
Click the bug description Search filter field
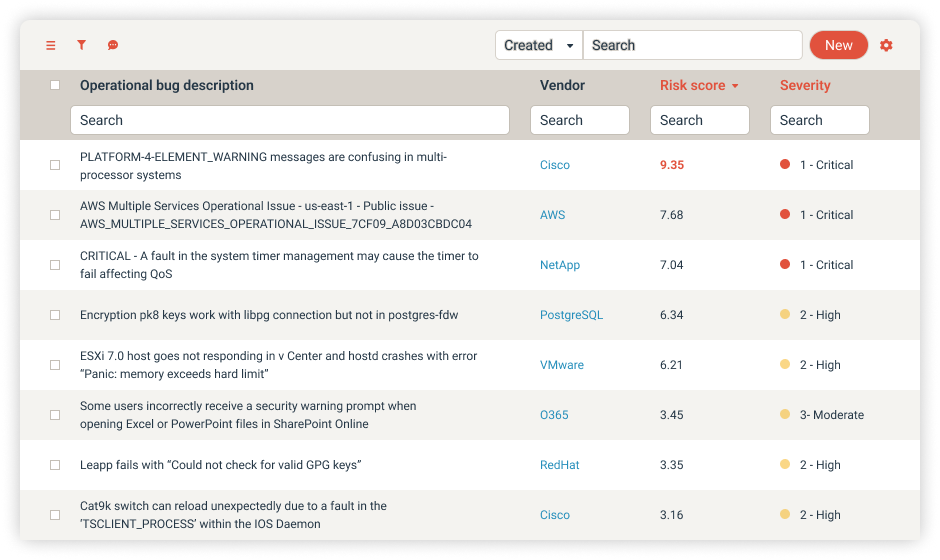[x=290, y=120]
